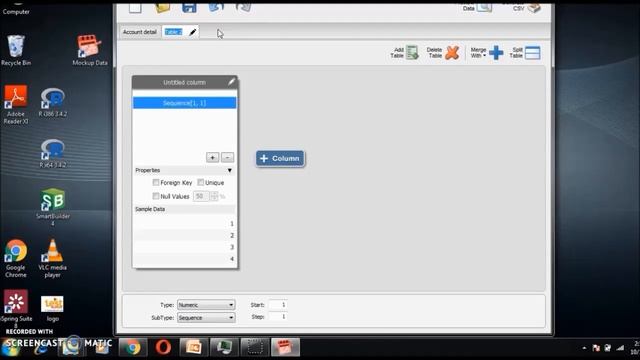Open the Merge With dropdown arrow
The image size is (640, 360).
[x=484, y=56]
